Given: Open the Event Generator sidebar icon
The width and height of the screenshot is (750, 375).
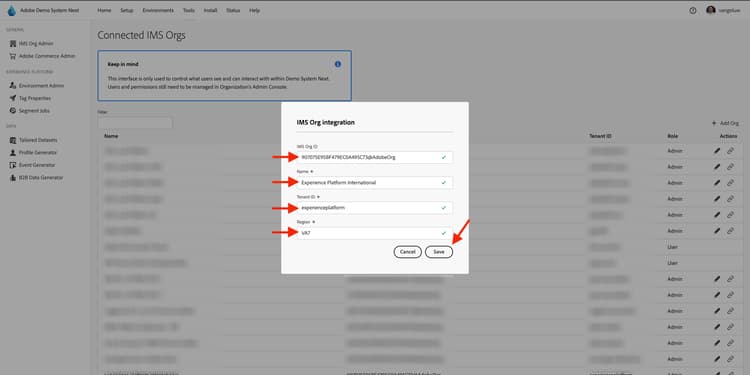Looking at the screenshot, I should pos(13,165).
